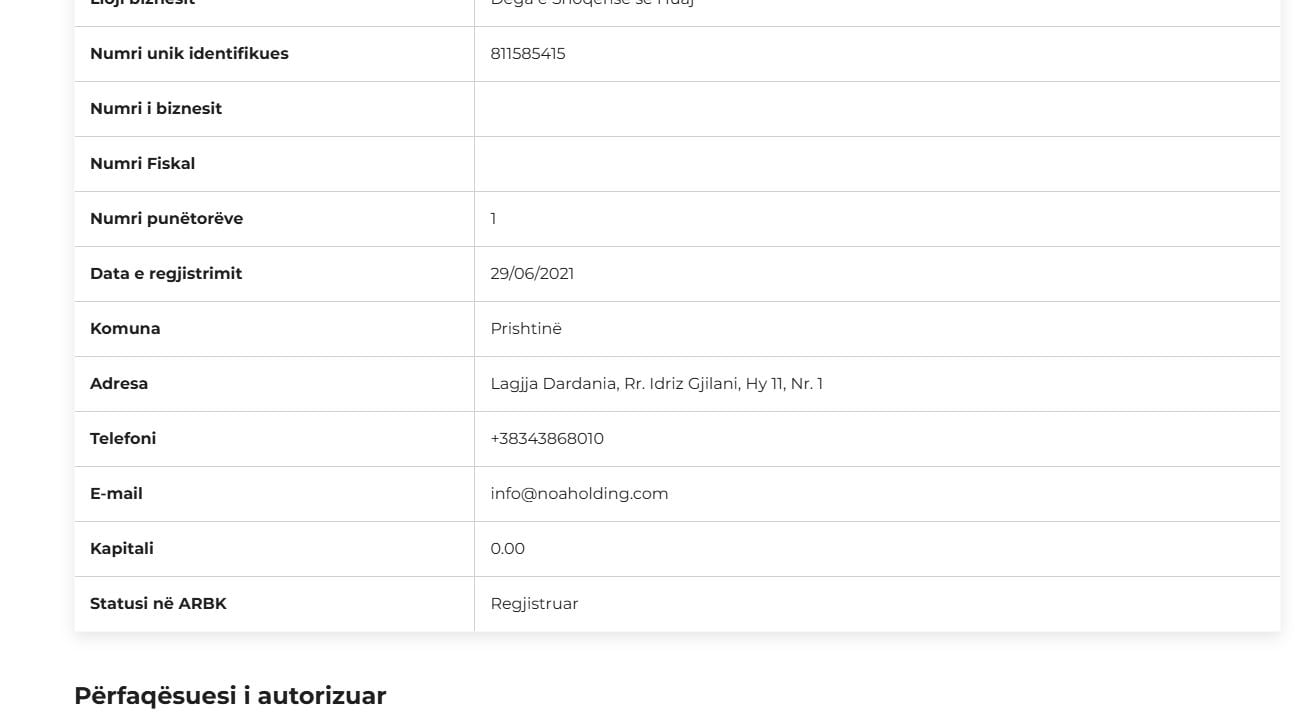
Task: Click the email info@noaholding.com
Action: point(579,494)
